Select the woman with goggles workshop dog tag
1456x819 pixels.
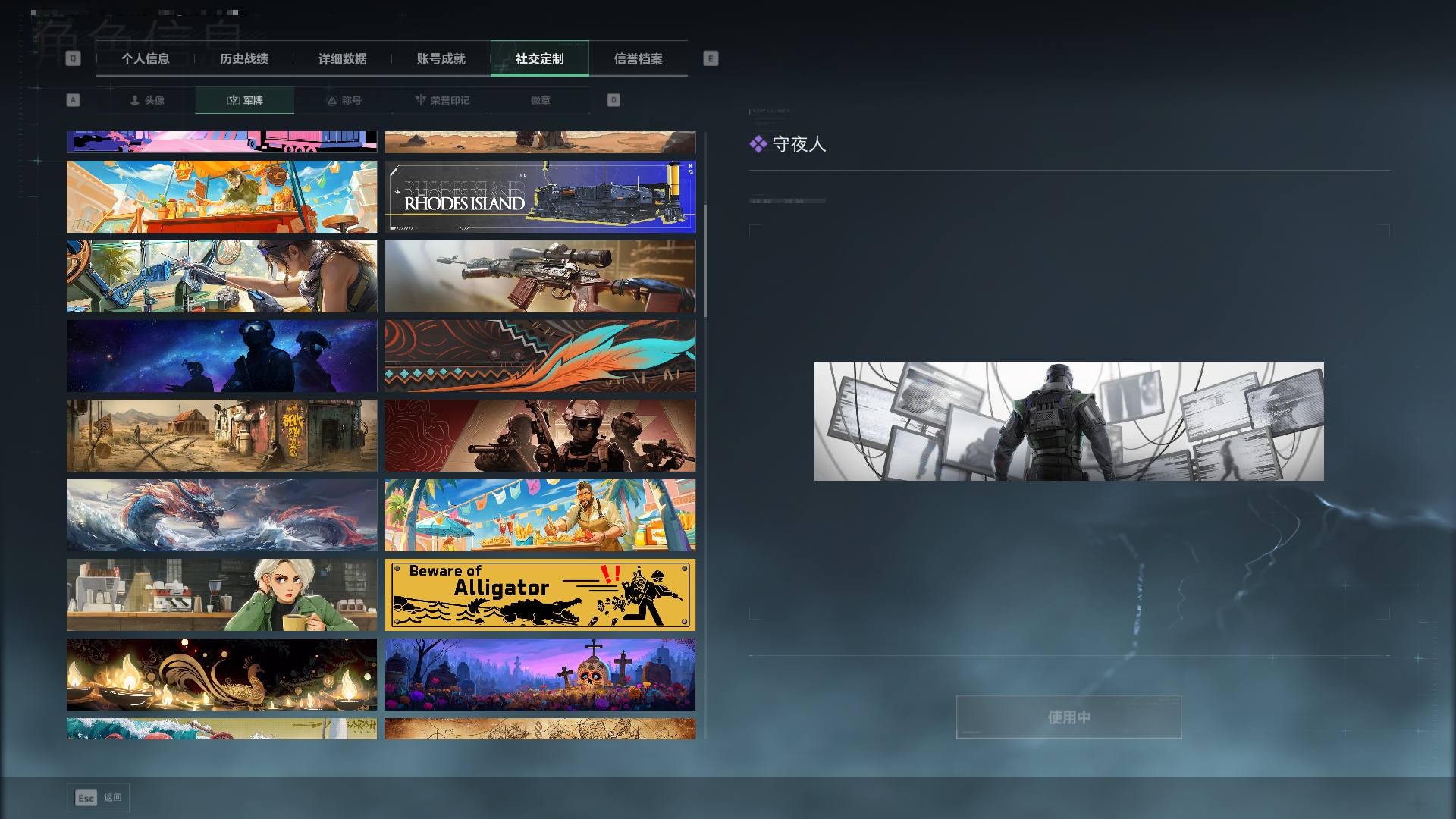tap(221, 276)
